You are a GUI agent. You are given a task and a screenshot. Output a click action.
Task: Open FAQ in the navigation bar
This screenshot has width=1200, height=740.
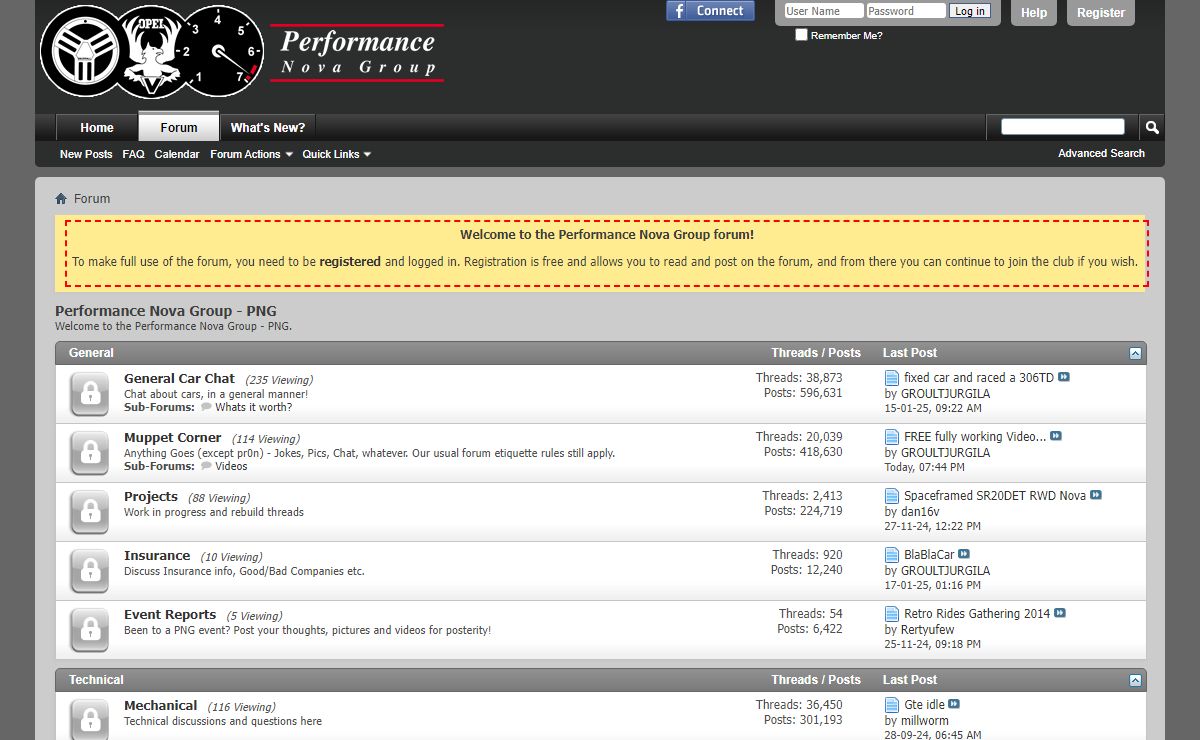pos(133,154)
